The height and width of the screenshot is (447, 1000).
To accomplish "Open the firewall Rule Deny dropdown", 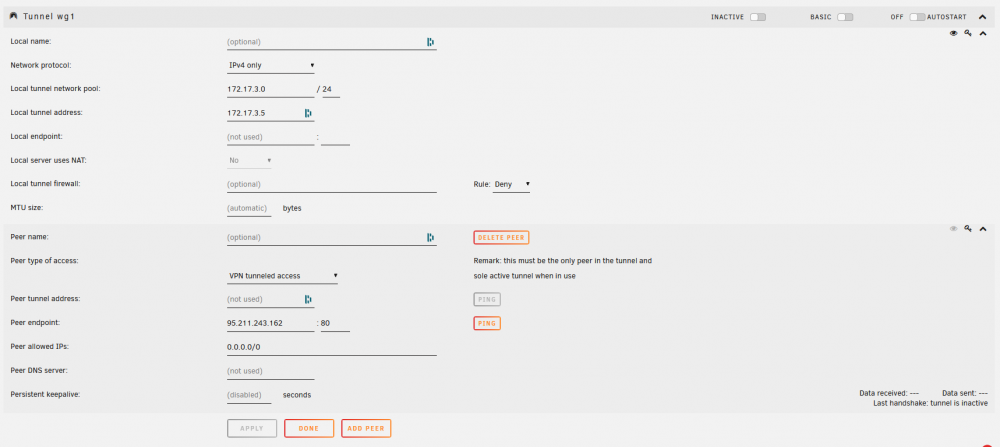I will point(511,184).
